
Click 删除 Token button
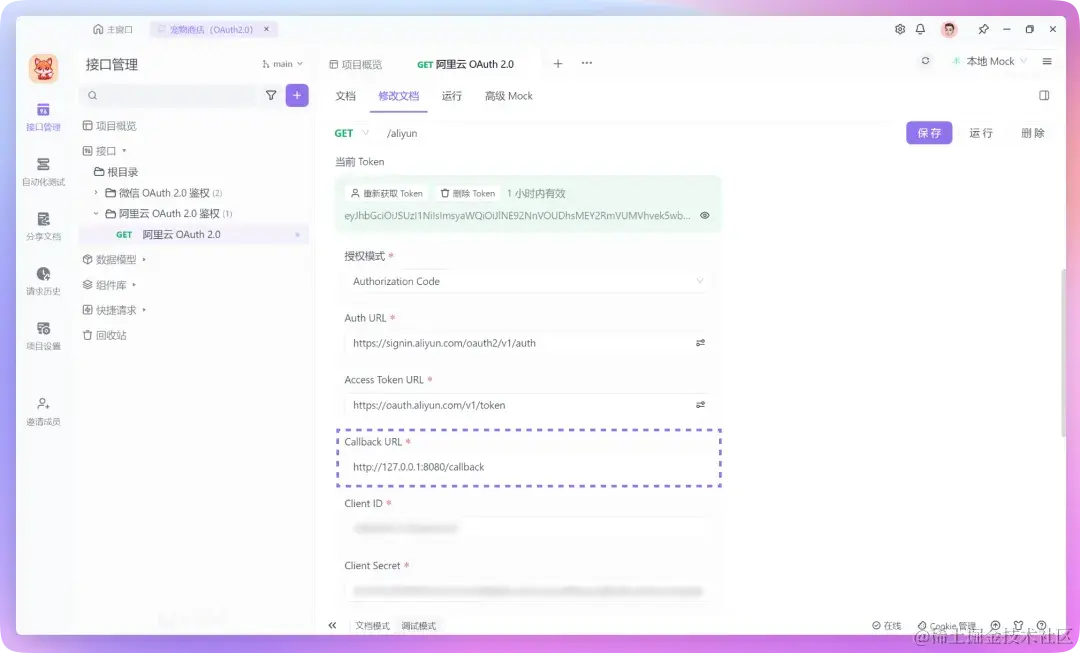click(468, 194)
